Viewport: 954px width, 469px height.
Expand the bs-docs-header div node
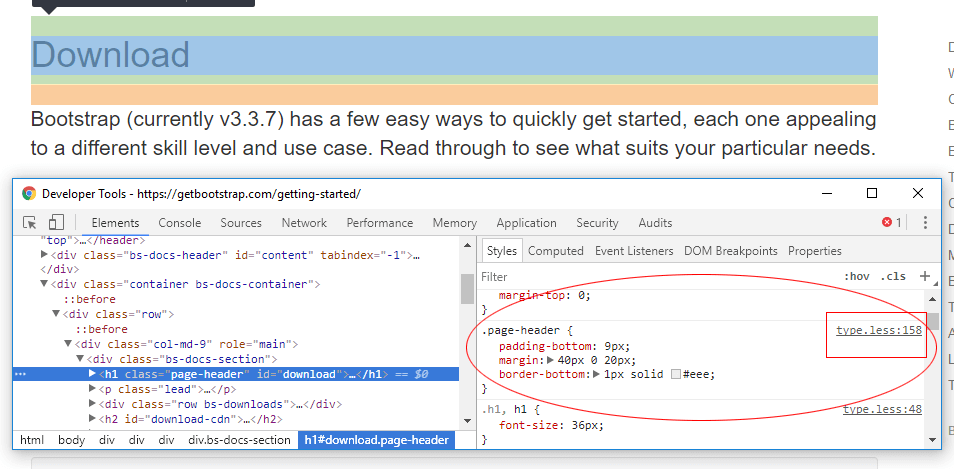coord(44,255)
